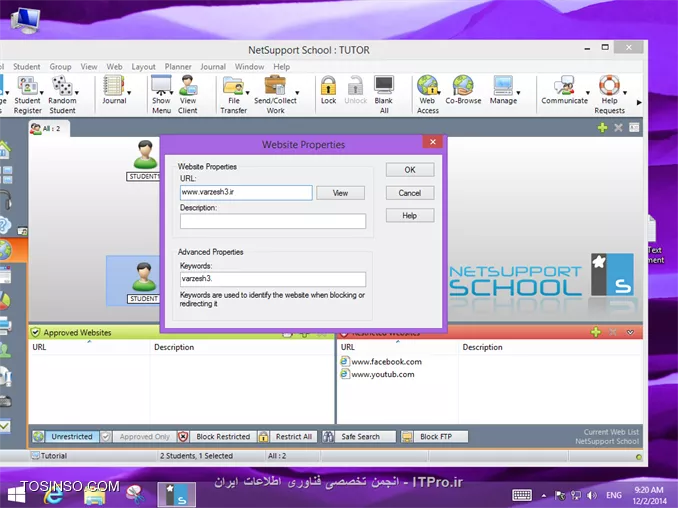
Task: Click View button next to URL
Action: click(x=340, y=193)
